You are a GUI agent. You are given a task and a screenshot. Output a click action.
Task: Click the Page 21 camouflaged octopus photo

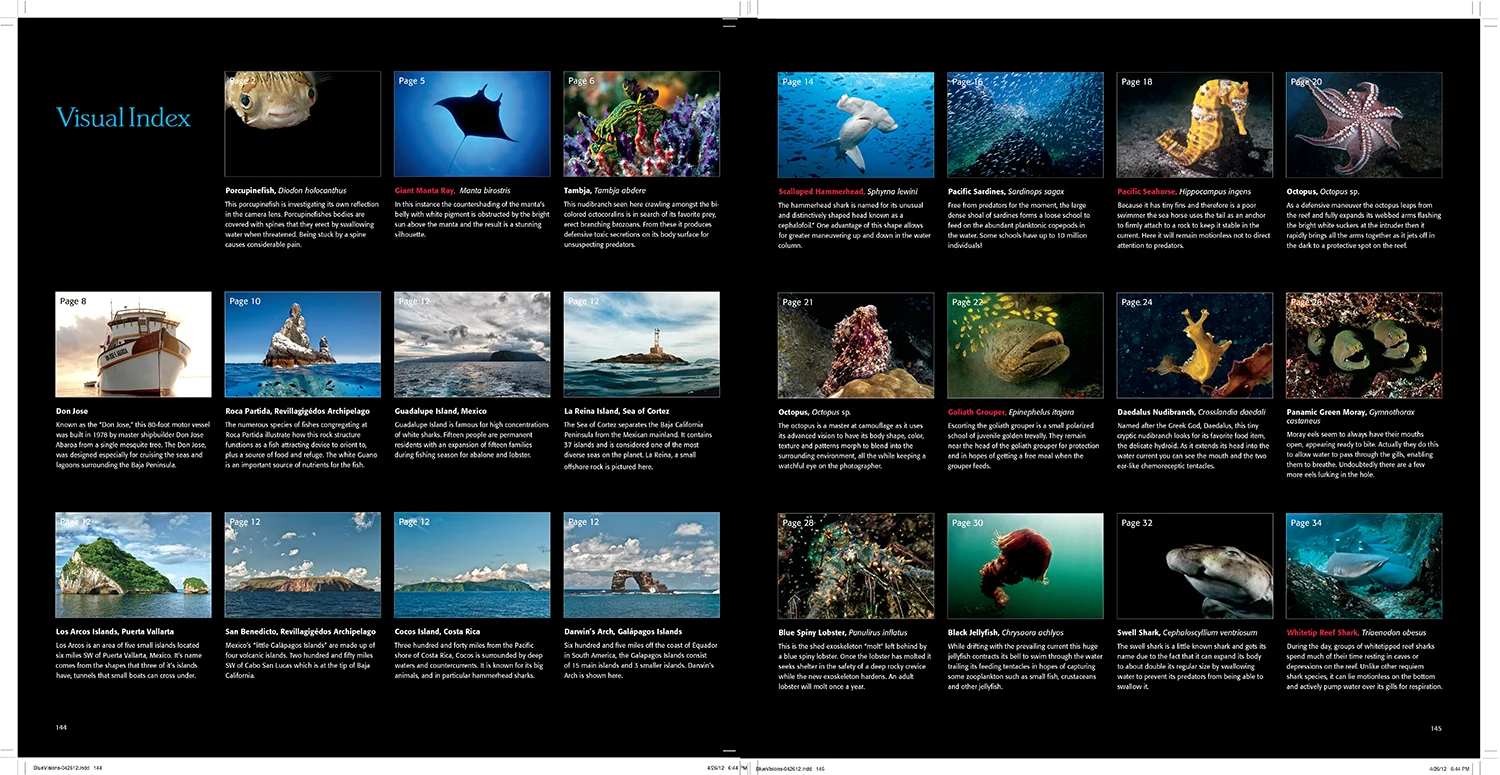pyautogui.click(x=856, y=344)
